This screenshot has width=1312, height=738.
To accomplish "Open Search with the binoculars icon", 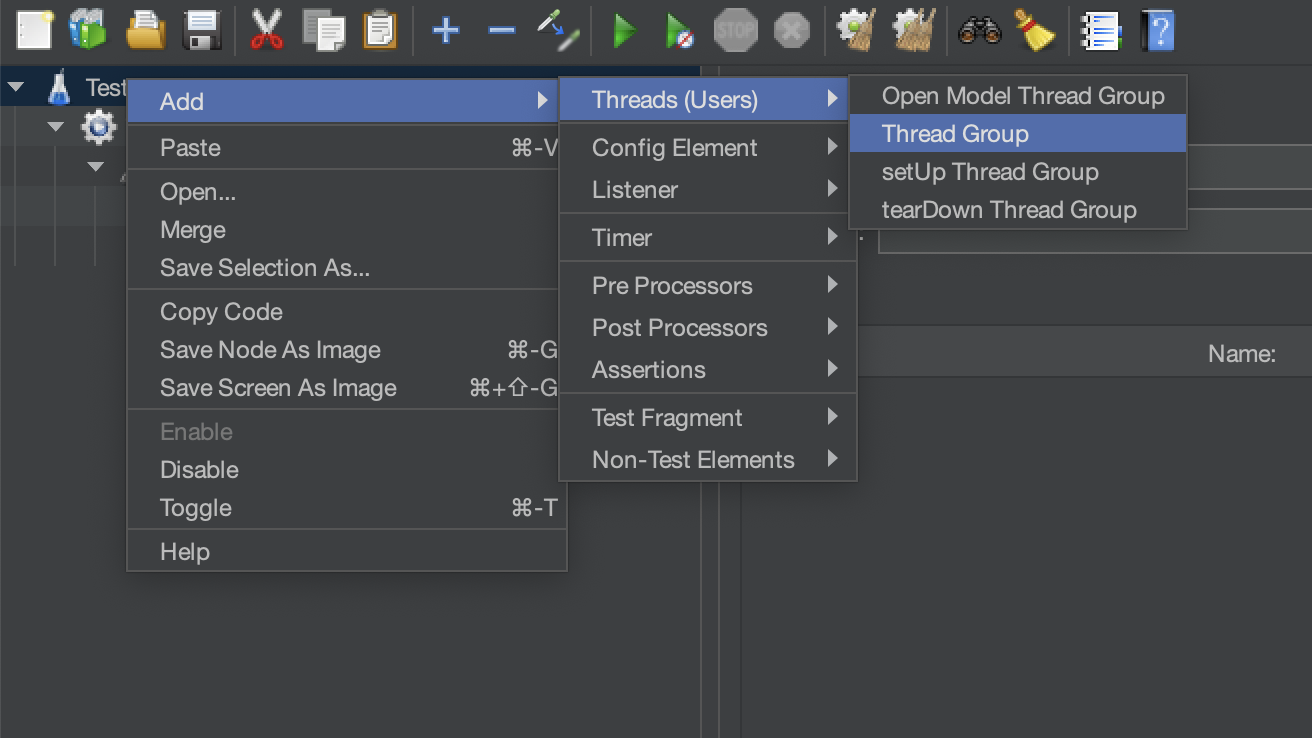I will pos(979,30).
